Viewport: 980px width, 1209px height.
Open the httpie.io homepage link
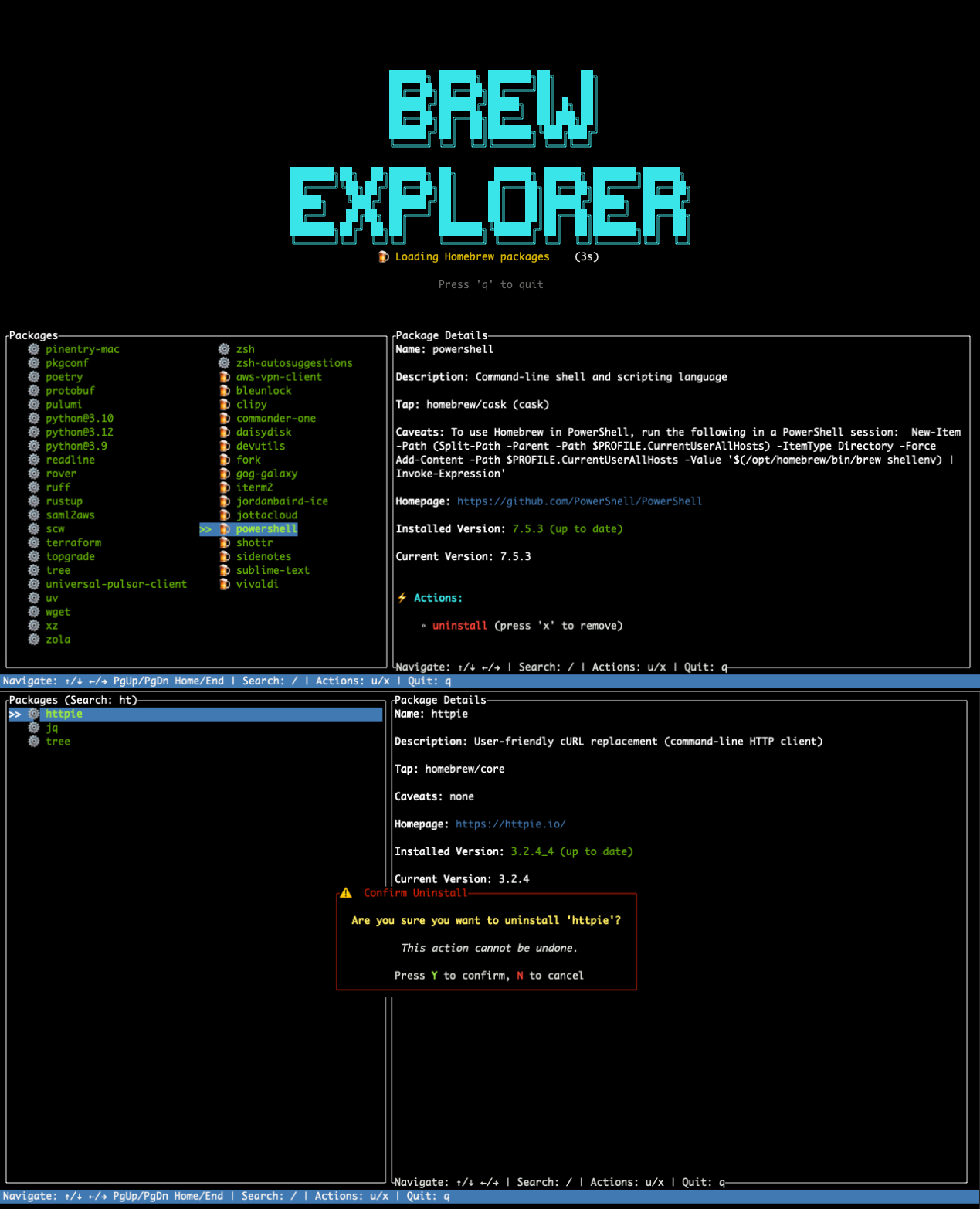pyautogui.click(x=510, y=824)
